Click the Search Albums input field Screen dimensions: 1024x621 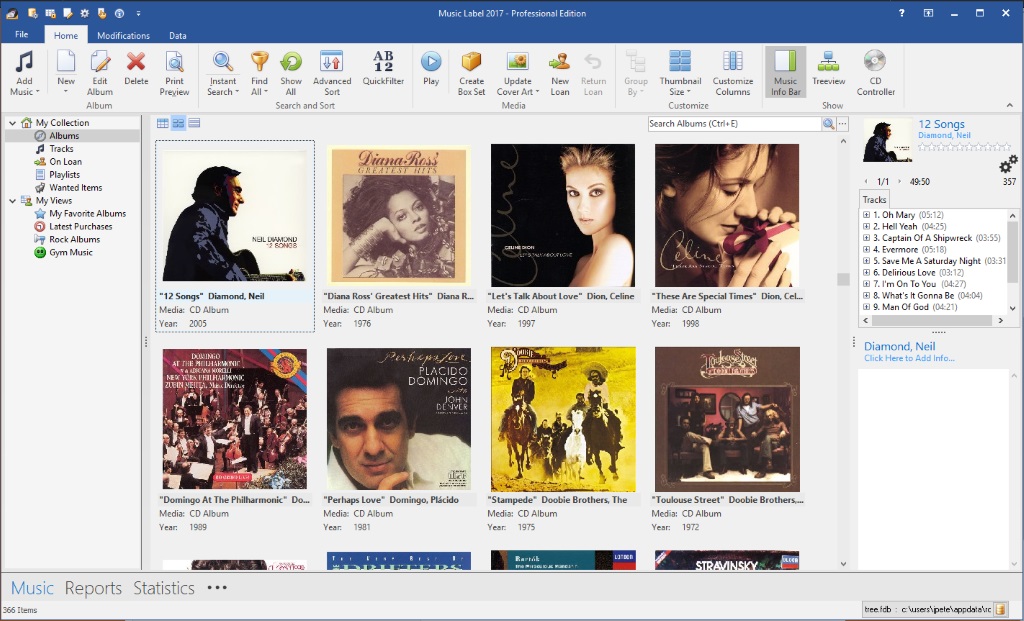point(734,123)
